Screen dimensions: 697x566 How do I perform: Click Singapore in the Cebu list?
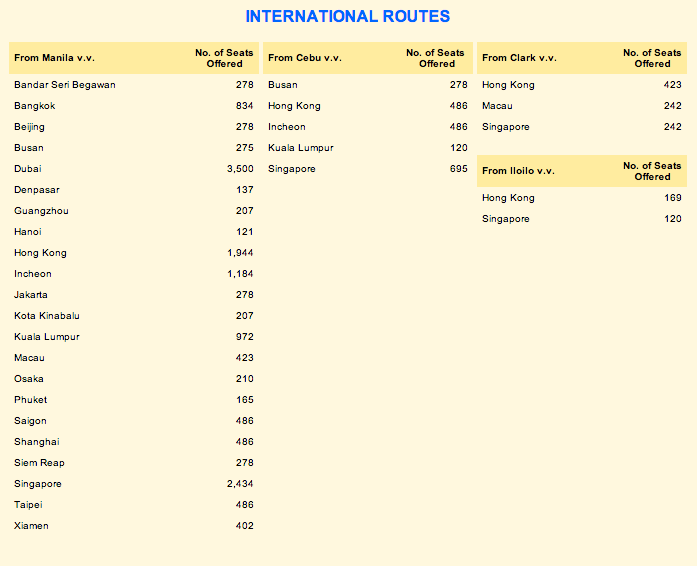292,169
